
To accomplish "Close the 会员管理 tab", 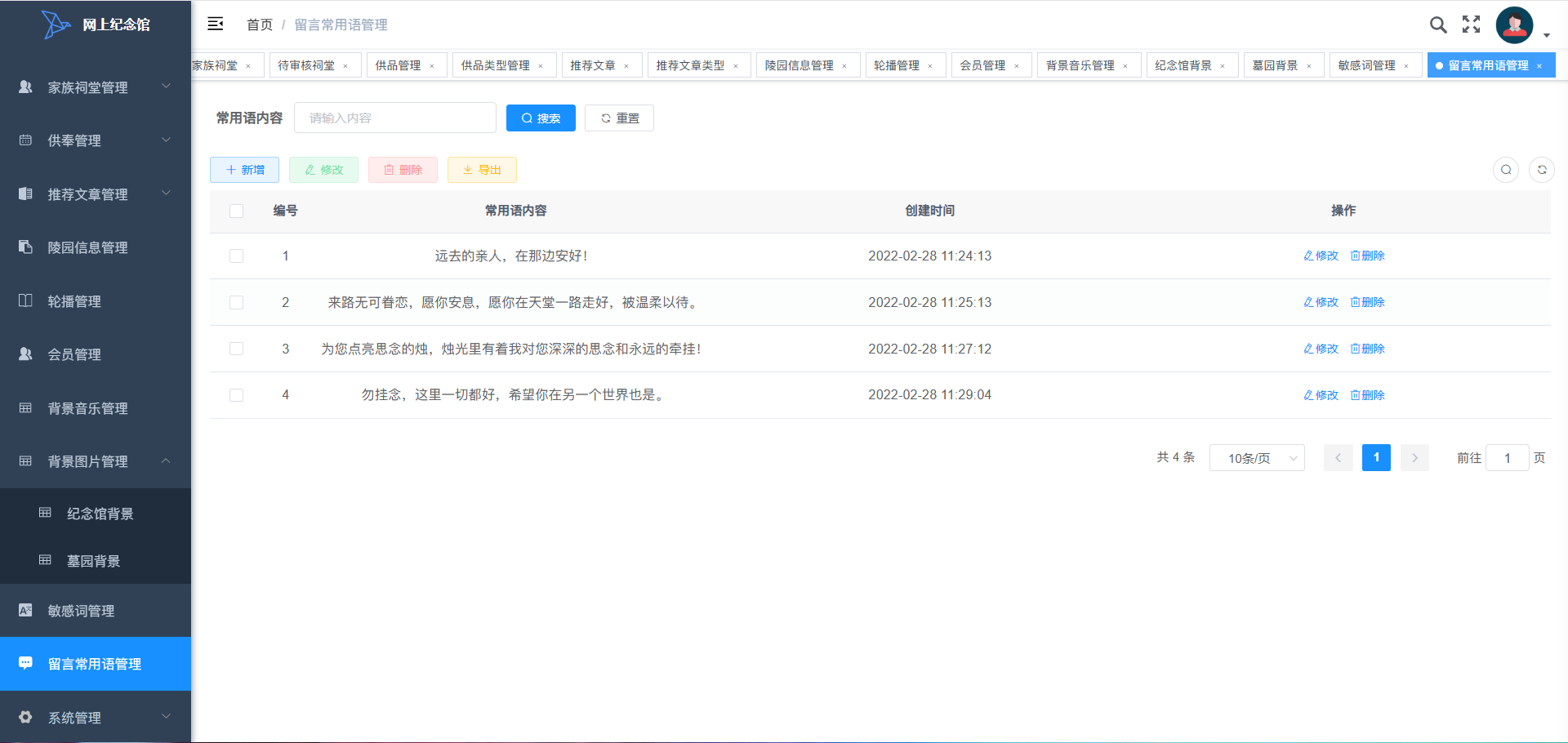I will [1017, 66].
